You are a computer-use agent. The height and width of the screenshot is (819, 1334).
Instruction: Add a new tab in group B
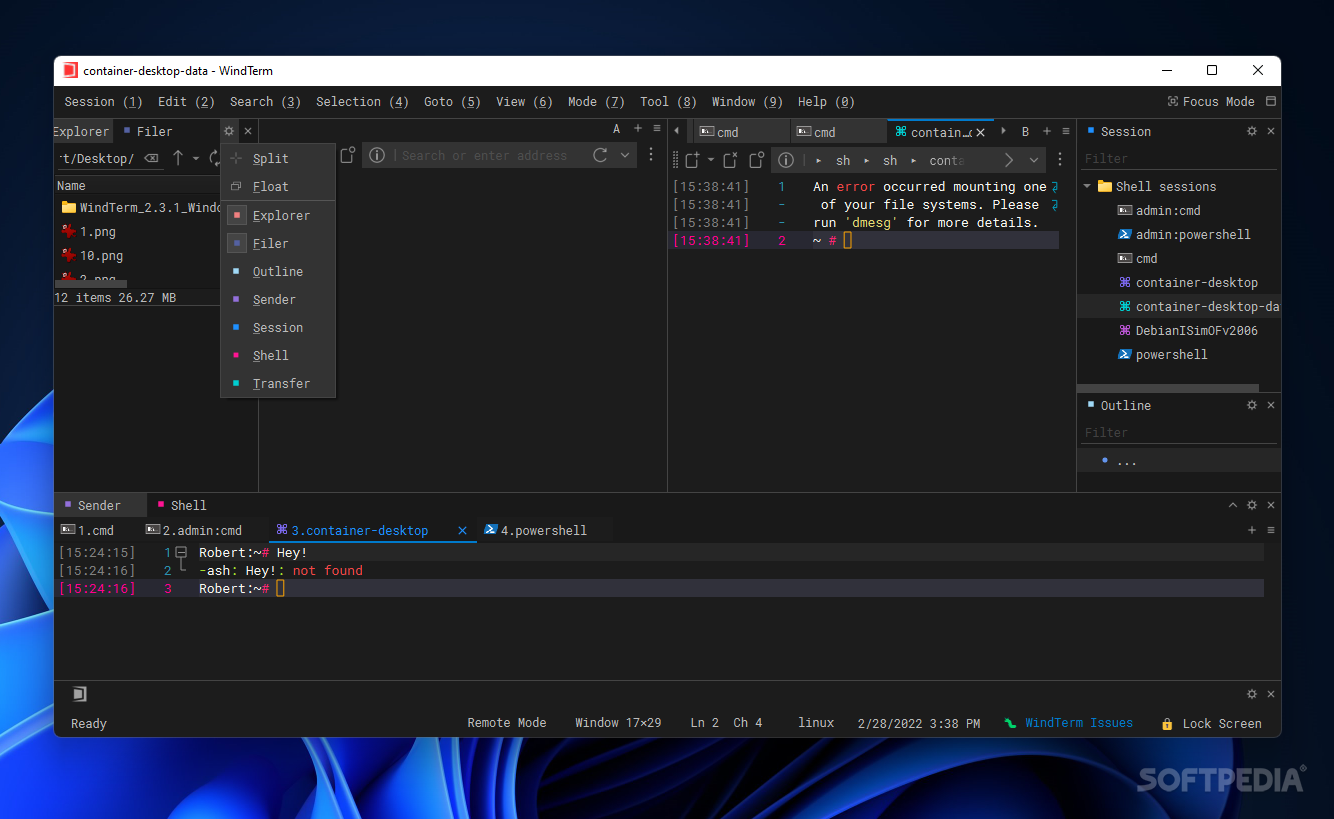pos(1047,131)
